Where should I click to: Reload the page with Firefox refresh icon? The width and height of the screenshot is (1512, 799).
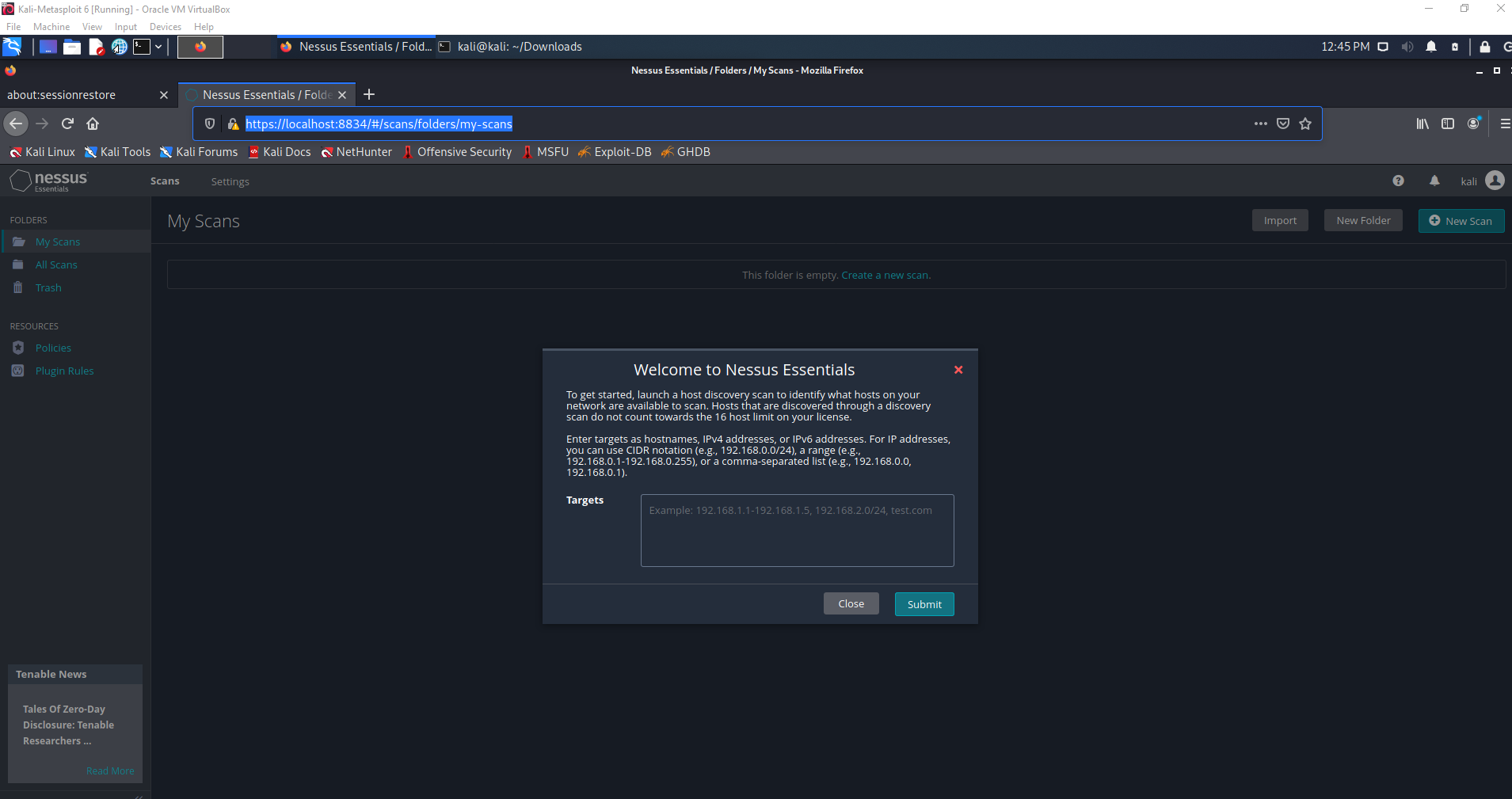click(x=68, y=124)
